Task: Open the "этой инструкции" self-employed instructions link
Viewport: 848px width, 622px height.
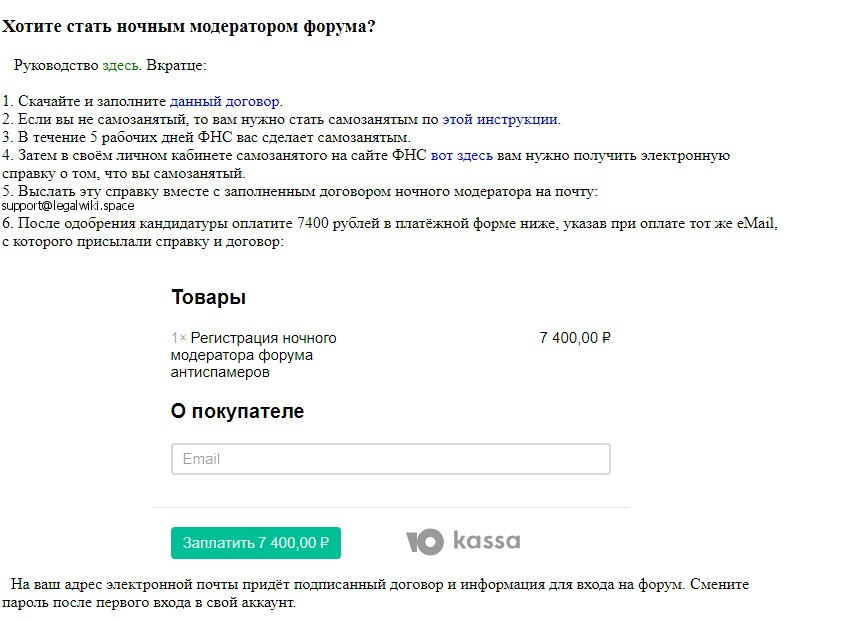Action: click(500, 119)
